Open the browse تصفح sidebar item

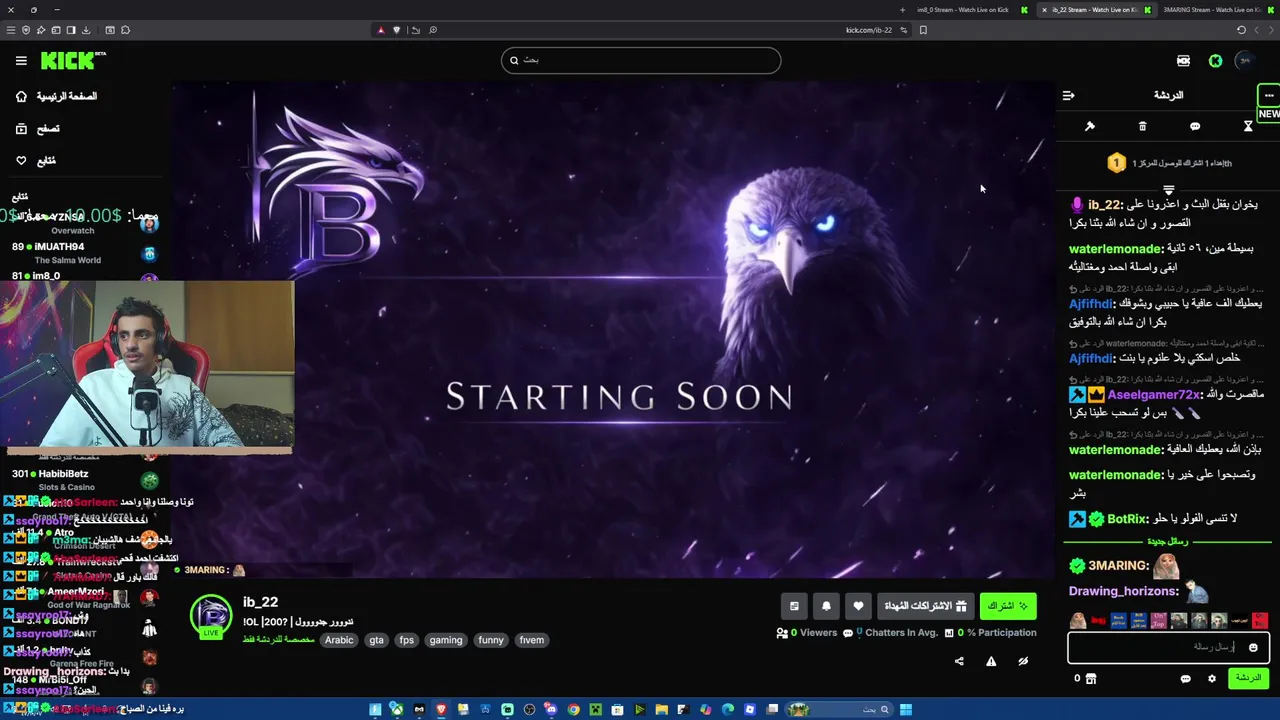[38, 129]
